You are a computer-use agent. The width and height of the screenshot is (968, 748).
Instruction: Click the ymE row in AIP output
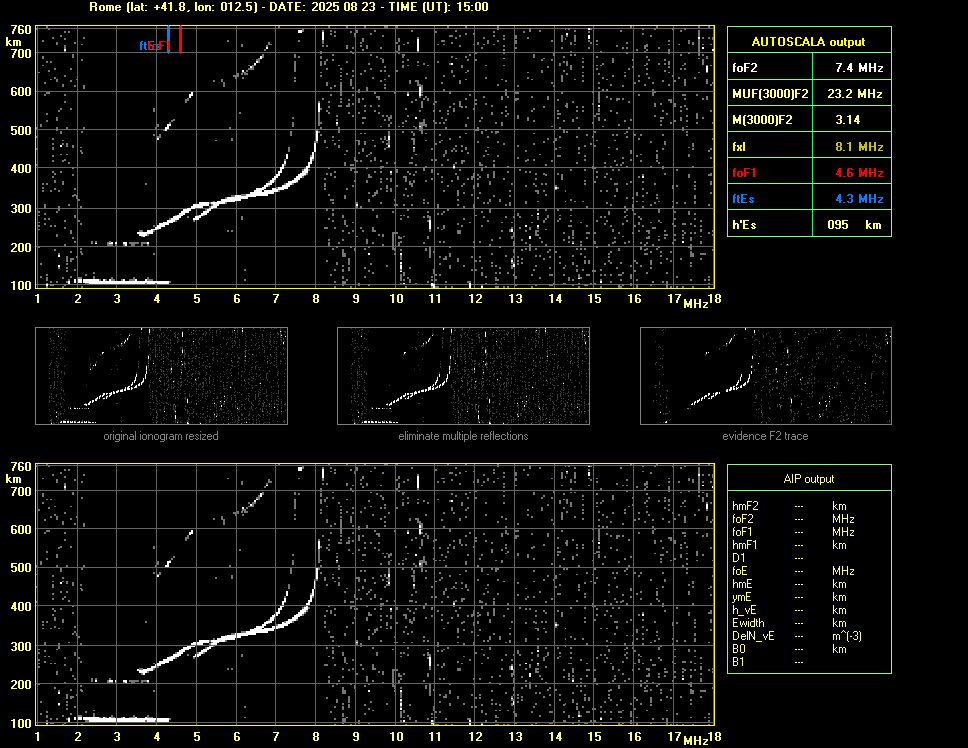809,597
